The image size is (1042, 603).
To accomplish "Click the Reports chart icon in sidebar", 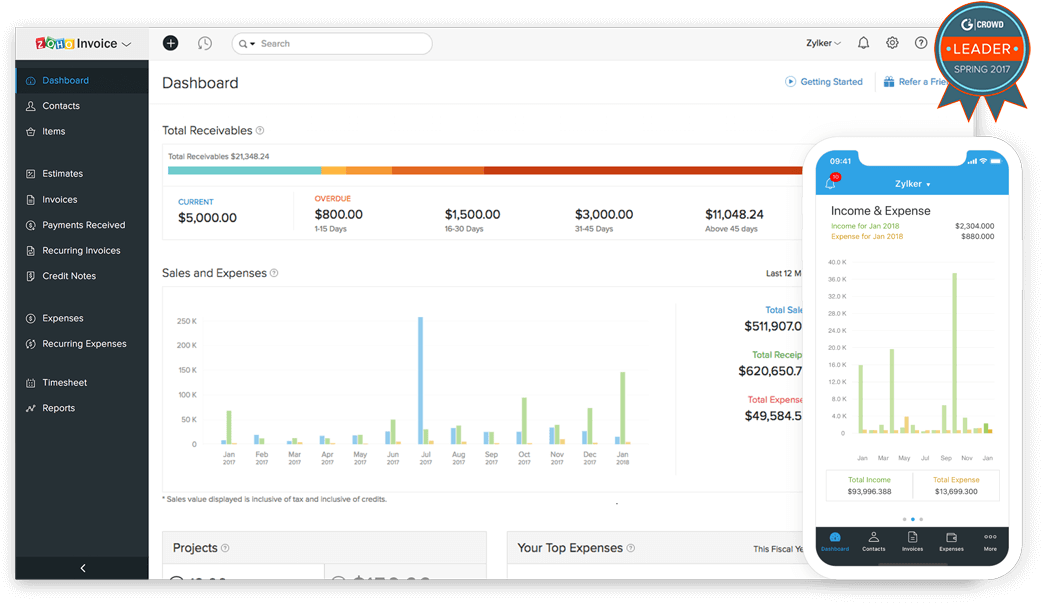I will [31, 408].
